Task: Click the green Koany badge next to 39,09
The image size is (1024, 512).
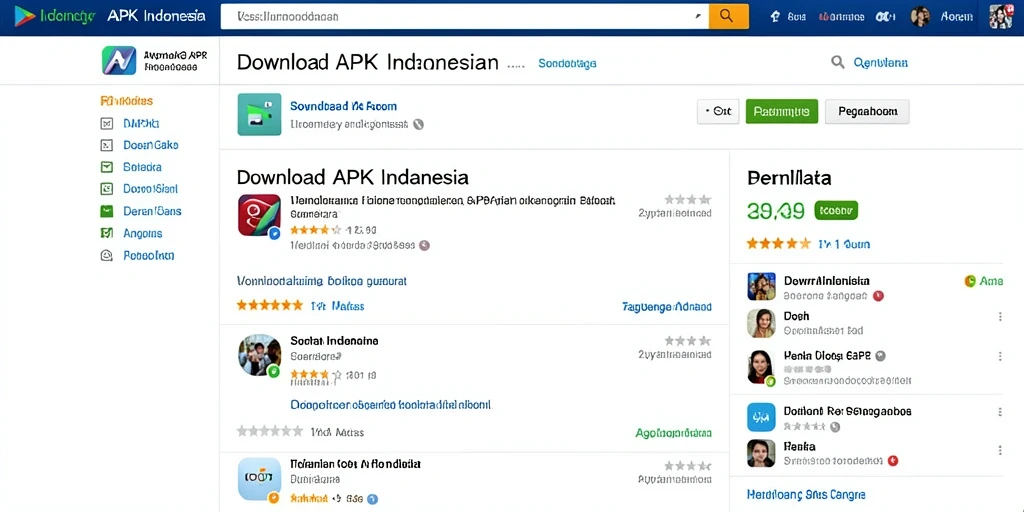Action: [836, 210]
